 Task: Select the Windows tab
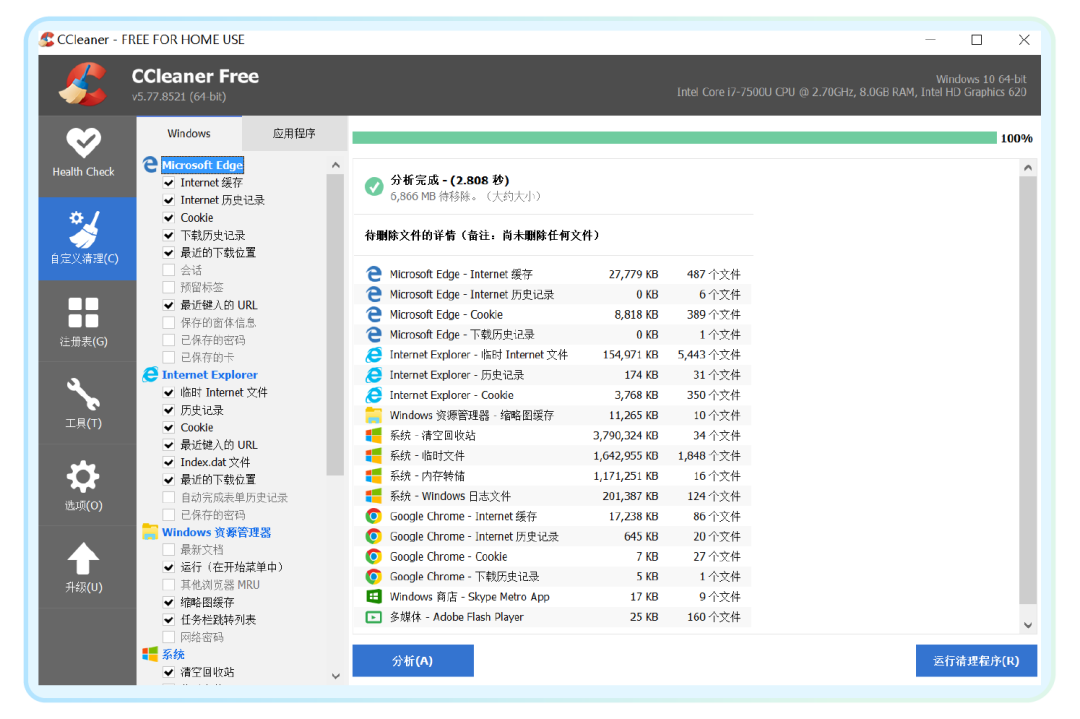189,132
